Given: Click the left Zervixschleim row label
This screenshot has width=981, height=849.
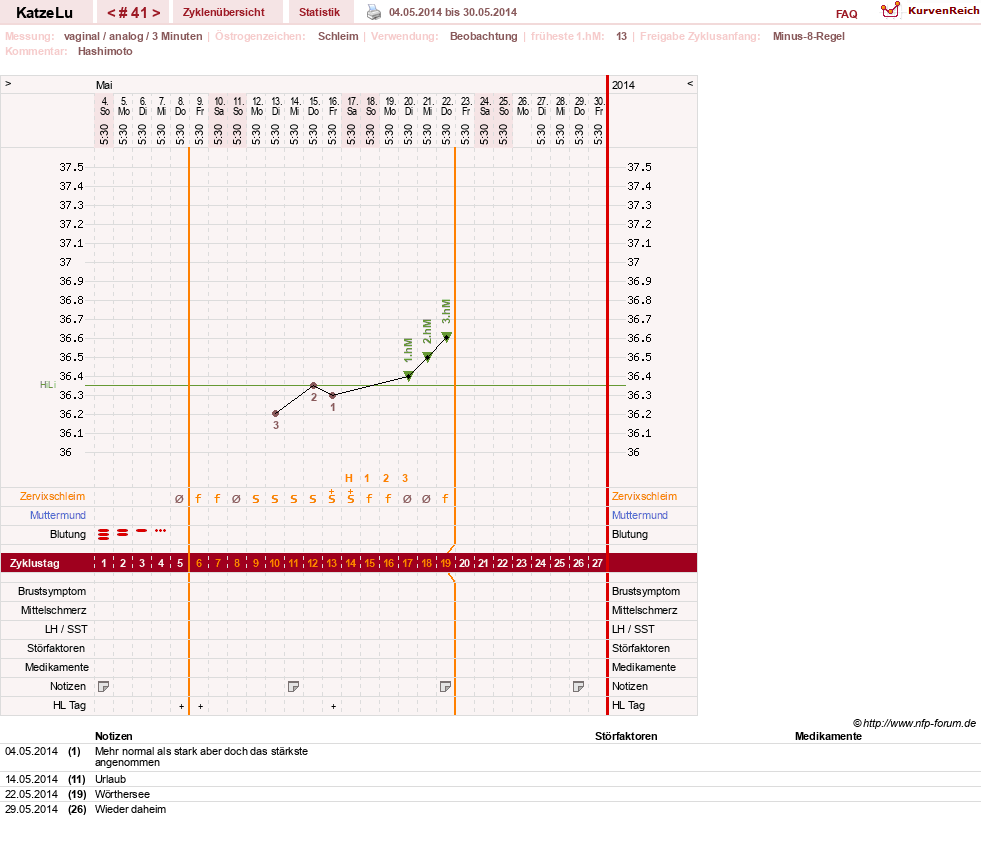Looking at the screenshot, I should [x=53, y=496].
